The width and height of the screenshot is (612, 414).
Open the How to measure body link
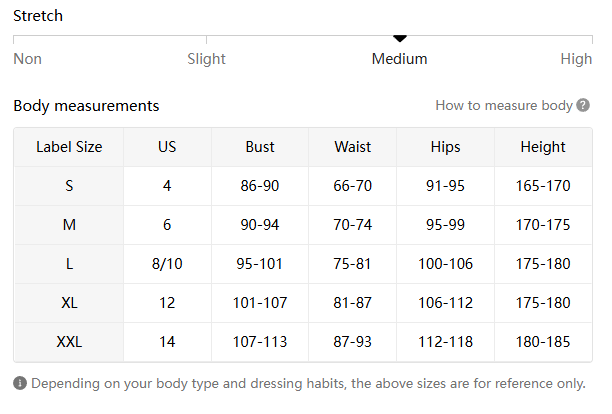pyautogui.click(x=504, y=105)
